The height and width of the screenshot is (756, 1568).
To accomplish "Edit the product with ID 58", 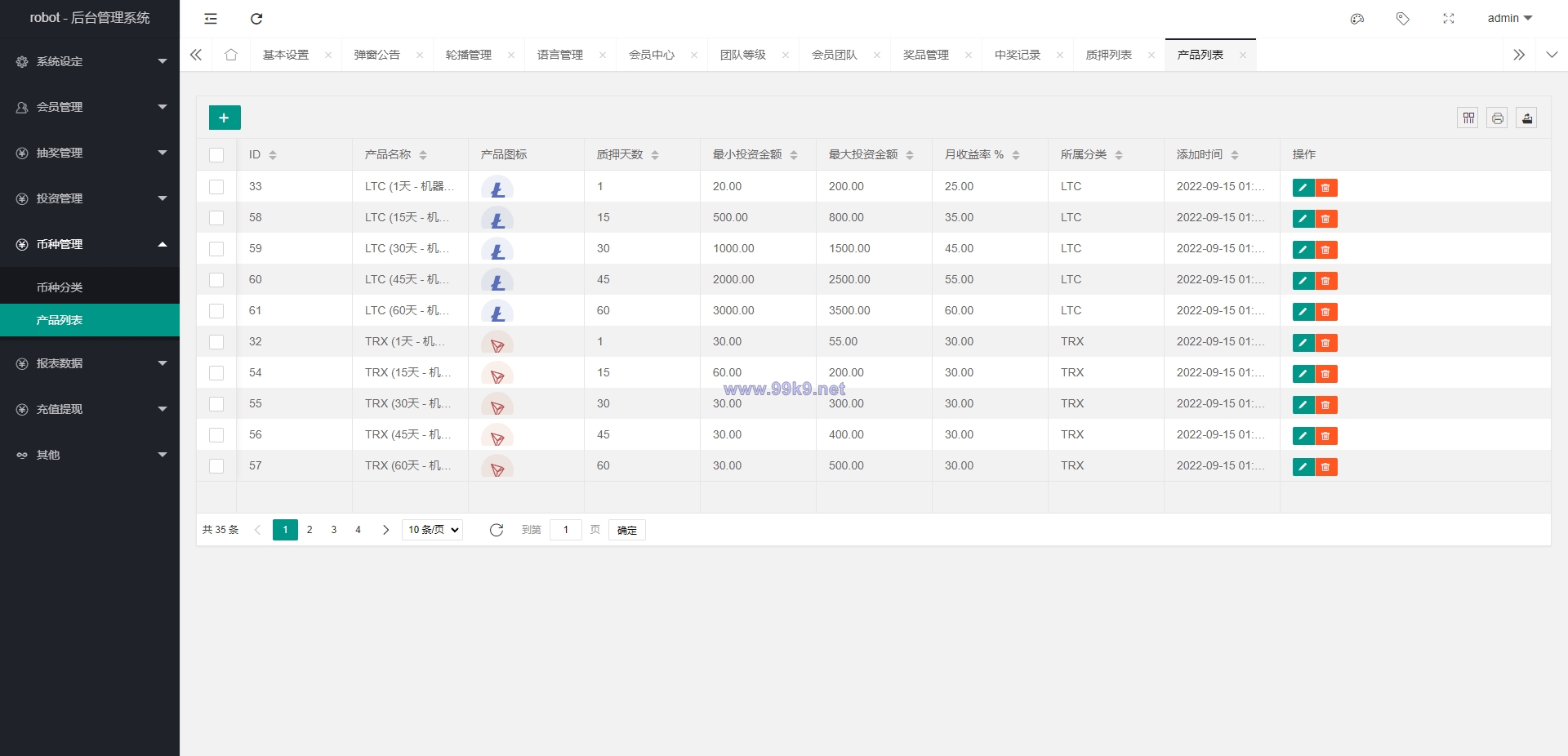I will point(1303,219).
